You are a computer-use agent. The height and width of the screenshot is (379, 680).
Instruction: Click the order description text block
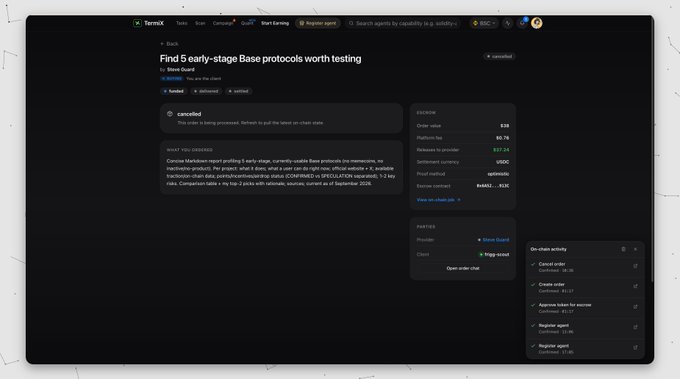tap(281, 172)
